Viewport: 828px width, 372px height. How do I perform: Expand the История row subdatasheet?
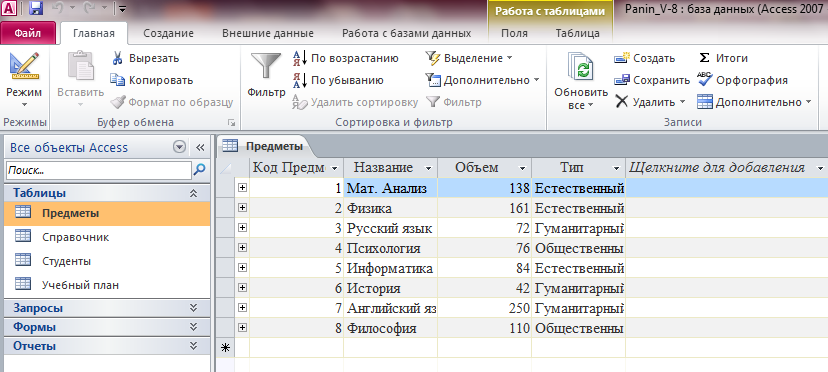click(242, 288)
